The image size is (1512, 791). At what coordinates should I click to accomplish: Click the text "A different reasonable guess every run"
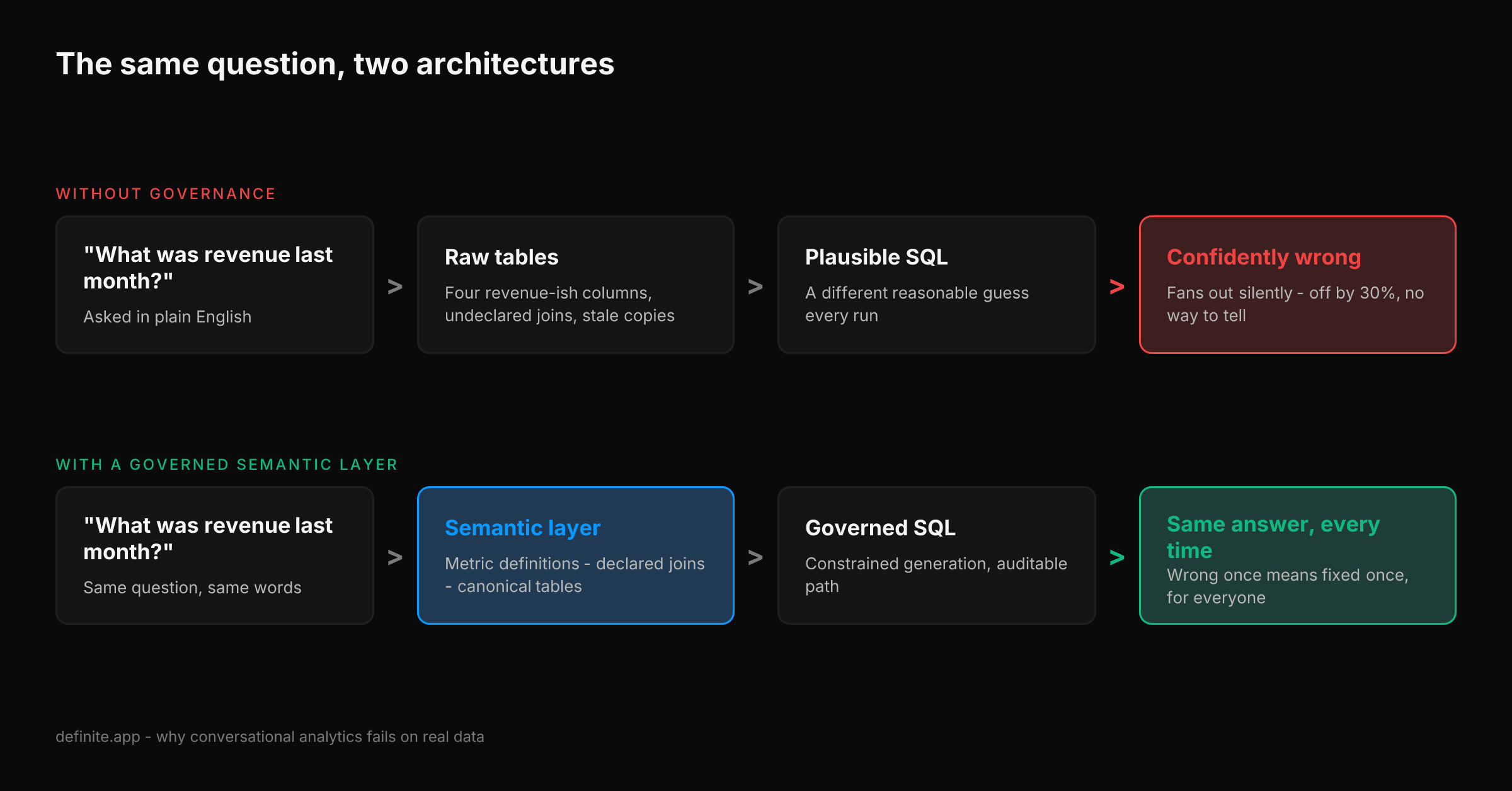917,304
